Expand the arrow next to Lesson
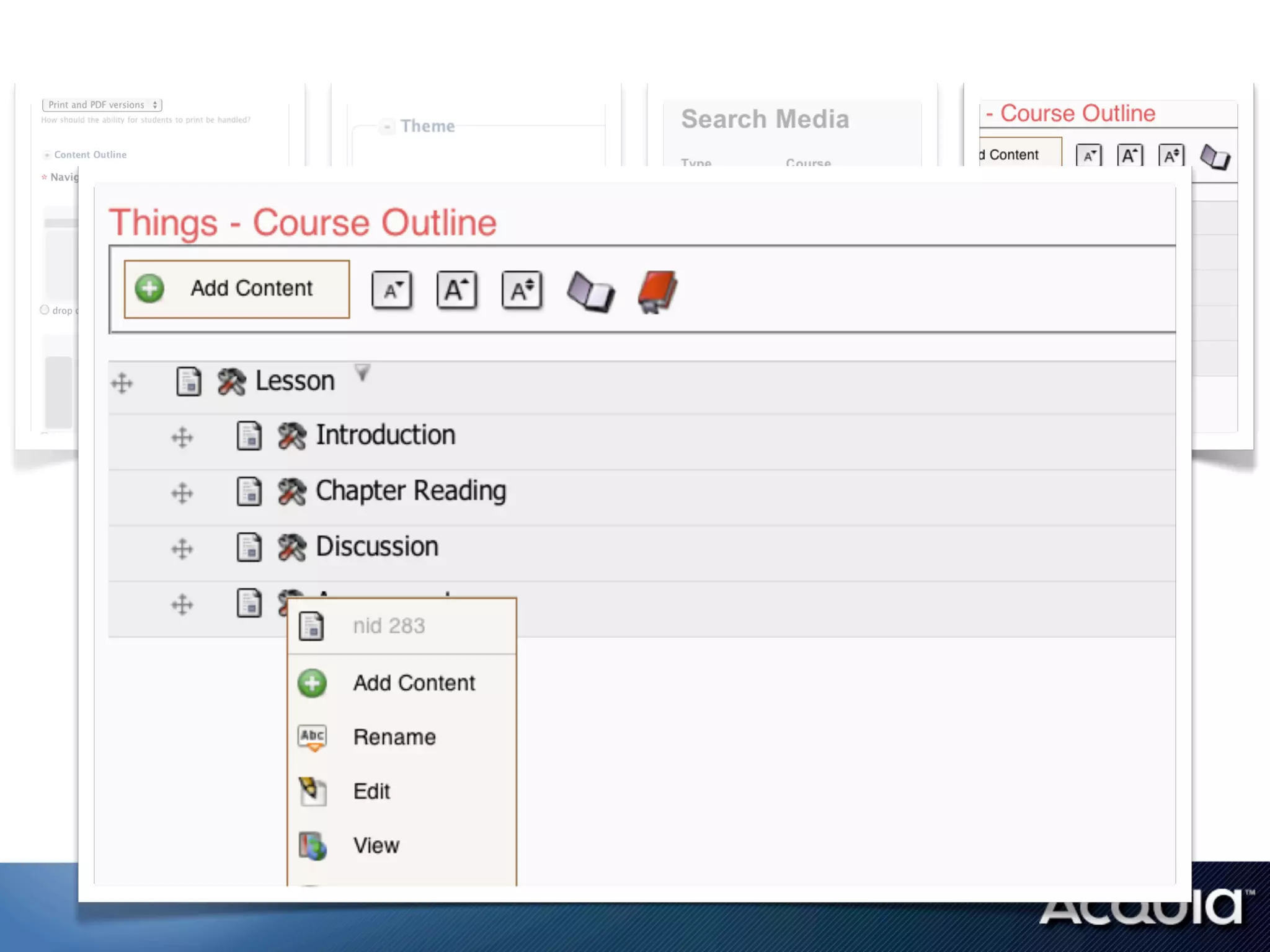1270x952 pixels. [362, 372]
